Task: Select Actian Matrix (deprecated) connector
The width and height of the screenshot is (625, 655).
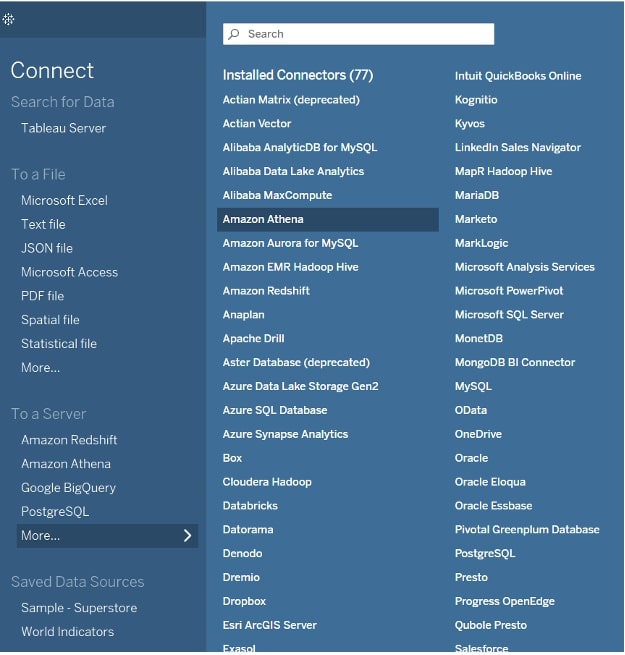Action: coord(291,100)
